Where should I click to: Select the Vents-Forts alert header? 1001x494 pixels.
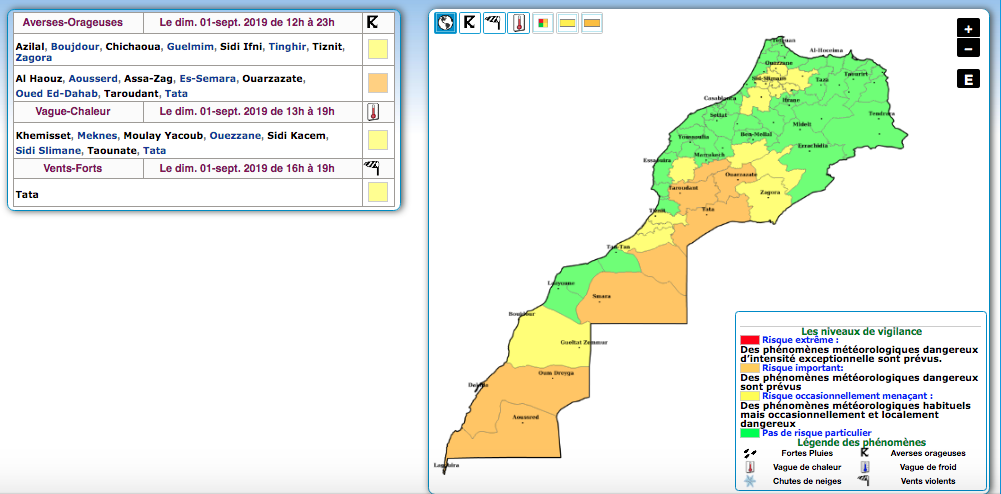click(72, 169)
